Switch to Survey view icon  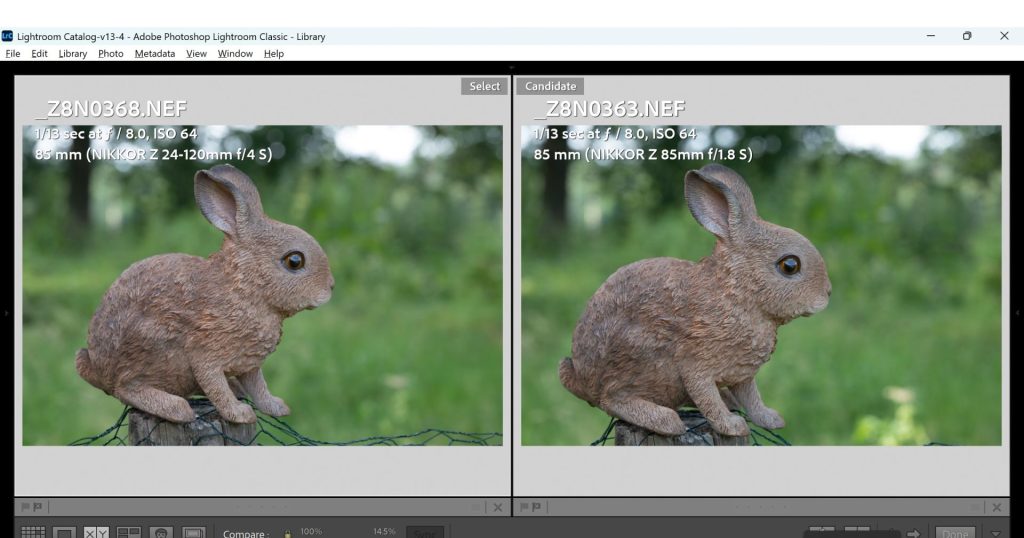(129, 533)
